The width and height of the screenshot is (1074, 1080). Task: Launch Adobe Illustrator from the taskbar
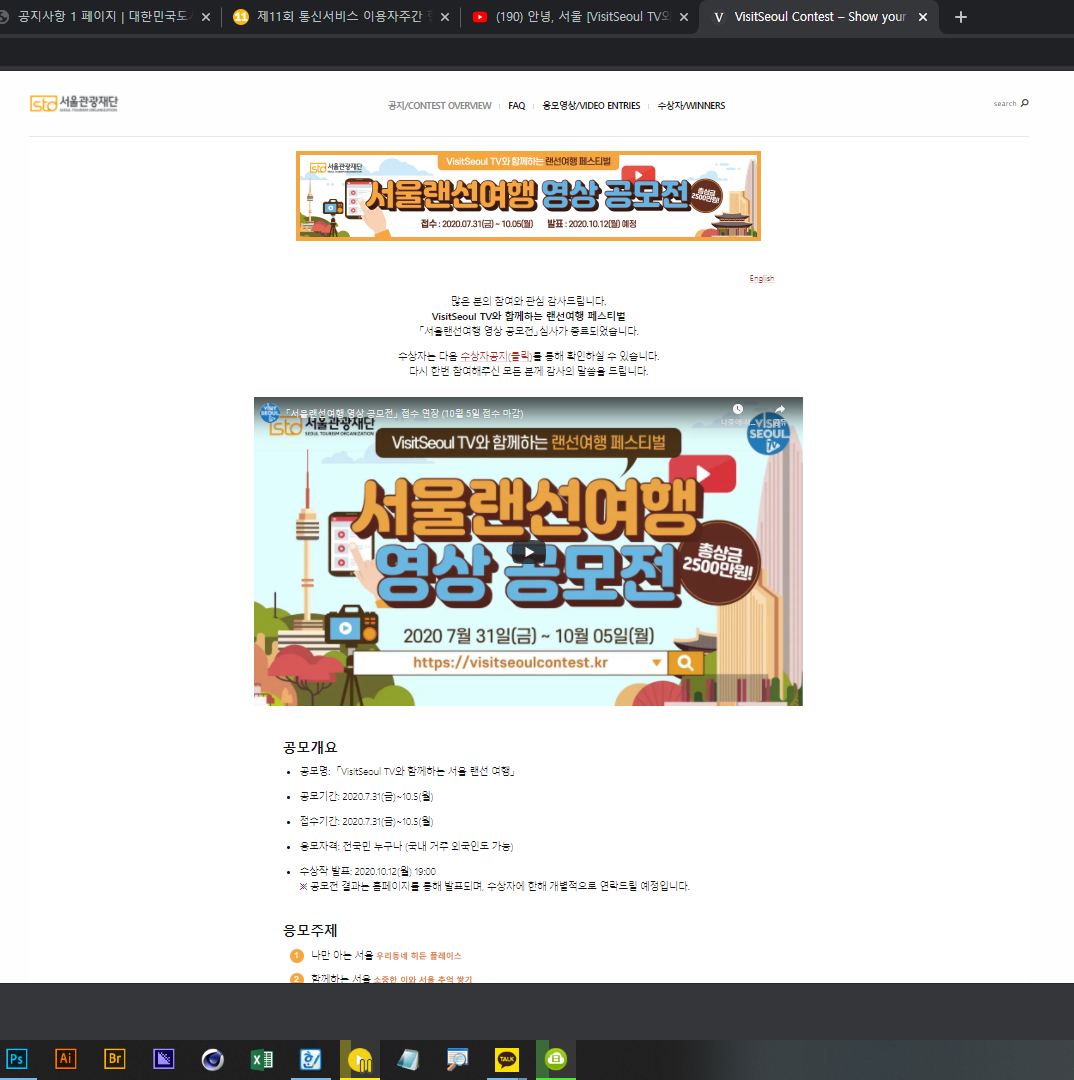(66, 1059)
